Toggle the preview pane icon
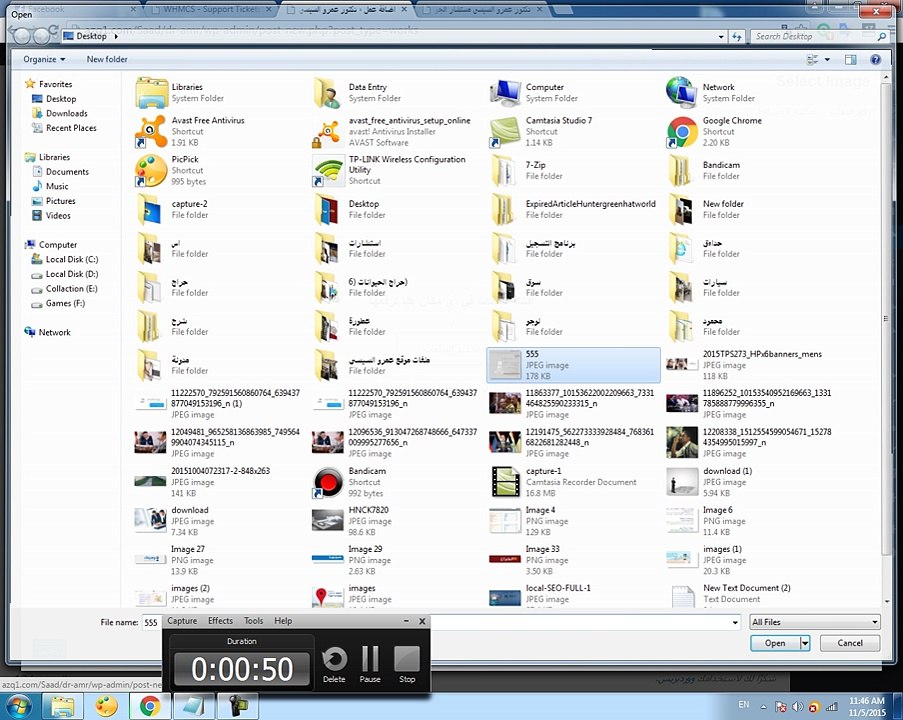 click(850, 59)
